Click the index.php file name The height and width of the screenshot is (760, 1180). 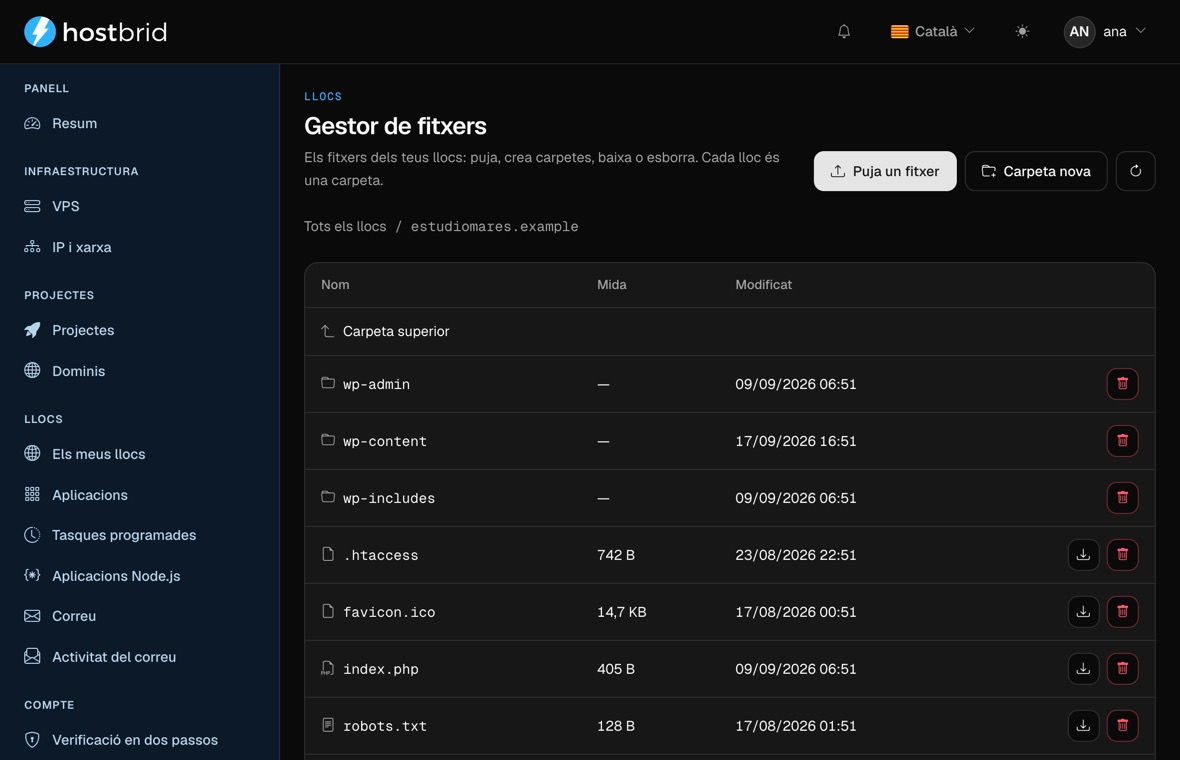[381, 669]
